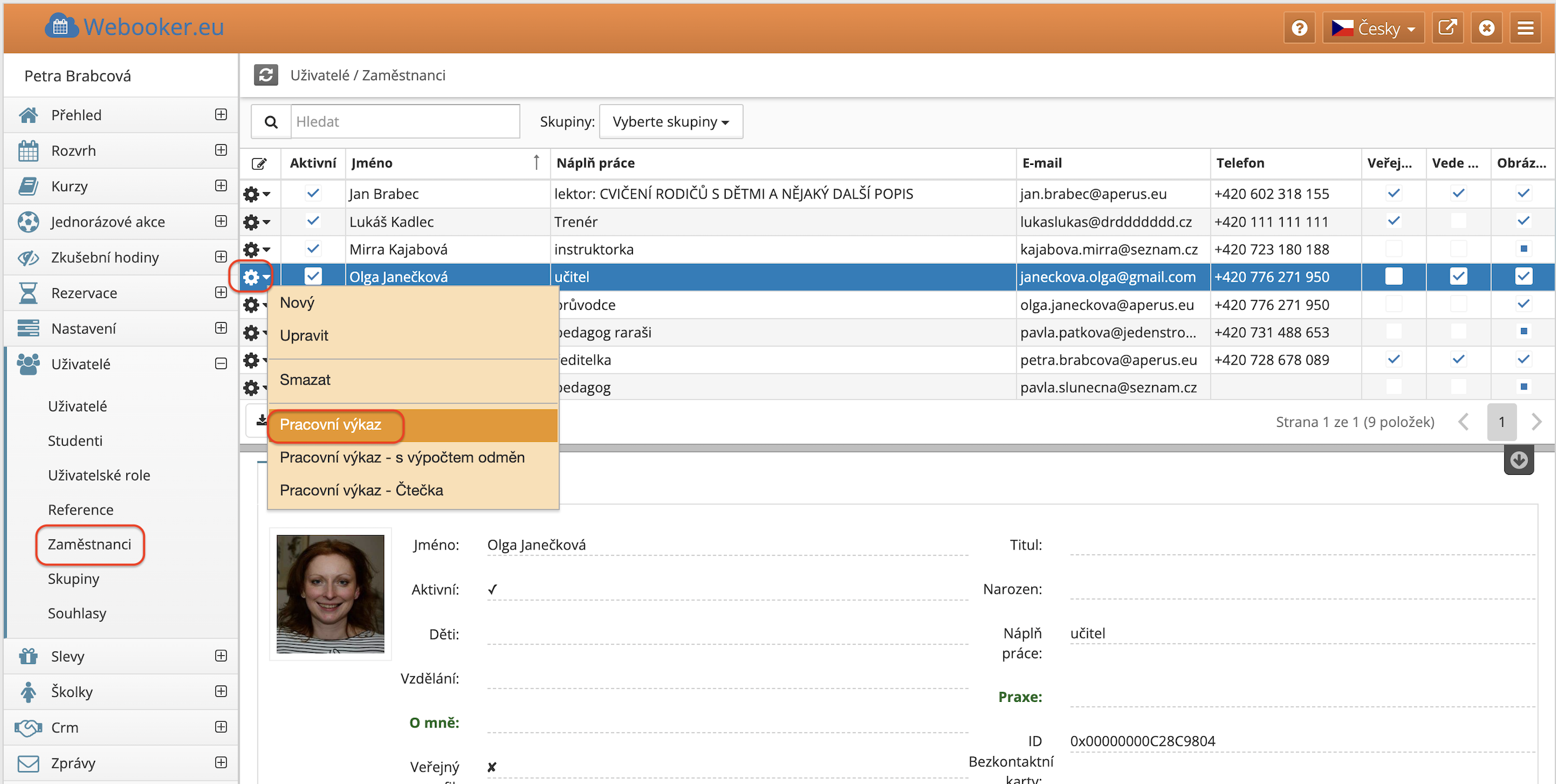Open Studenti in the sidebar
Screen dimensions: 1556x784
(x=75, y=441)
